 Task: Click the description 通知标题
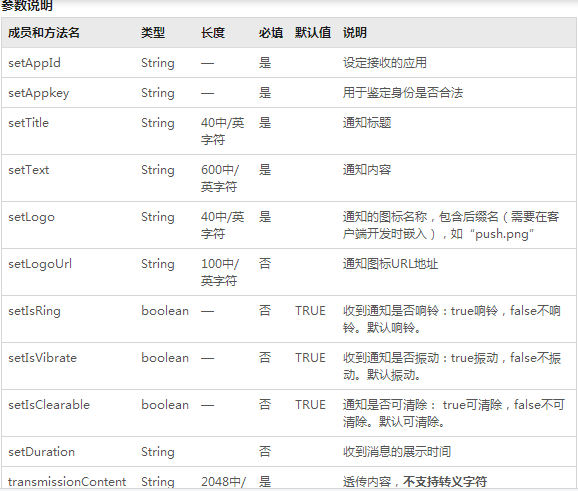[x=367, y=123]
